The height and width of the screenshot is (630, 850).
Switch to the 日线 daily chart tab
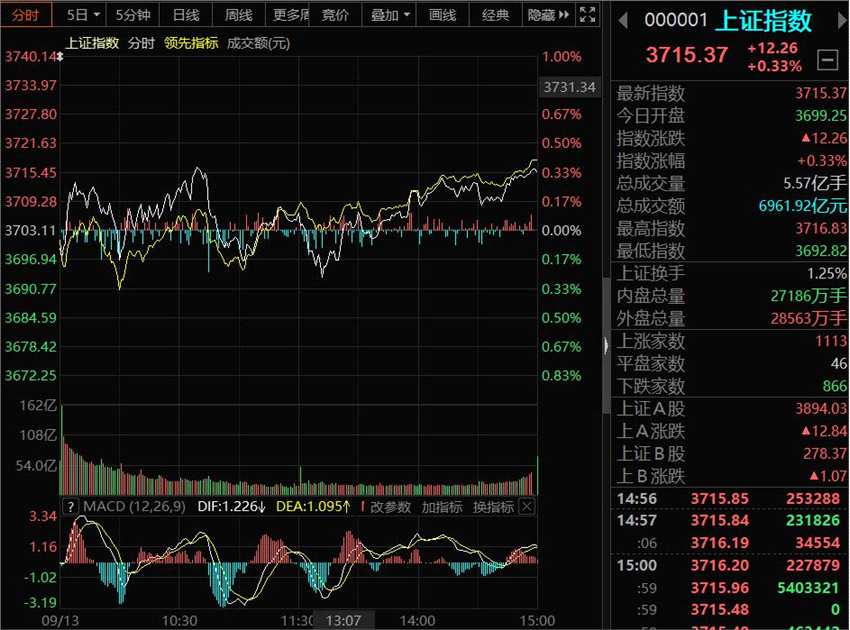(185, 15)
